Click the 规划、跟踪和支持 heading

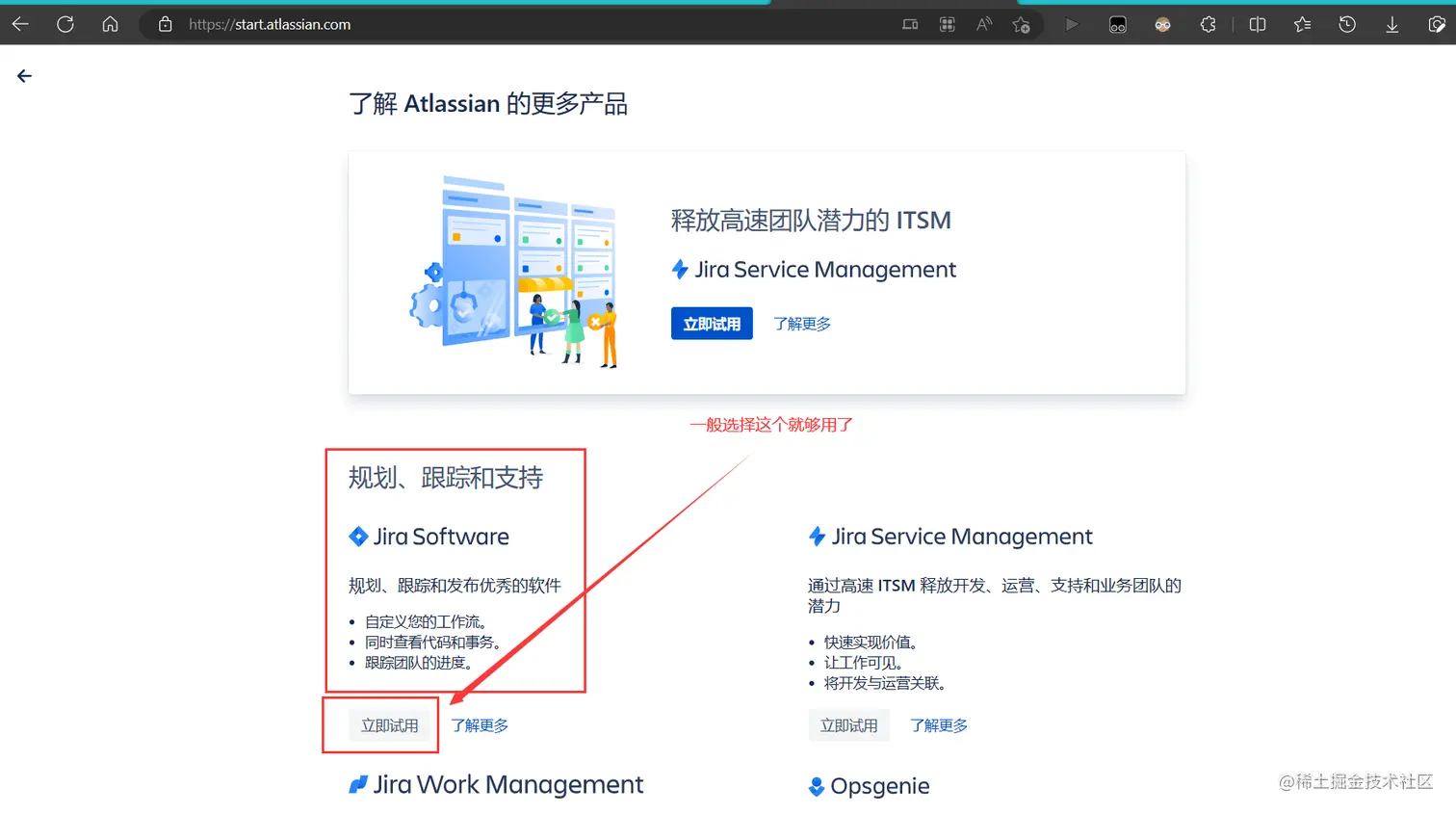point(446,478)
